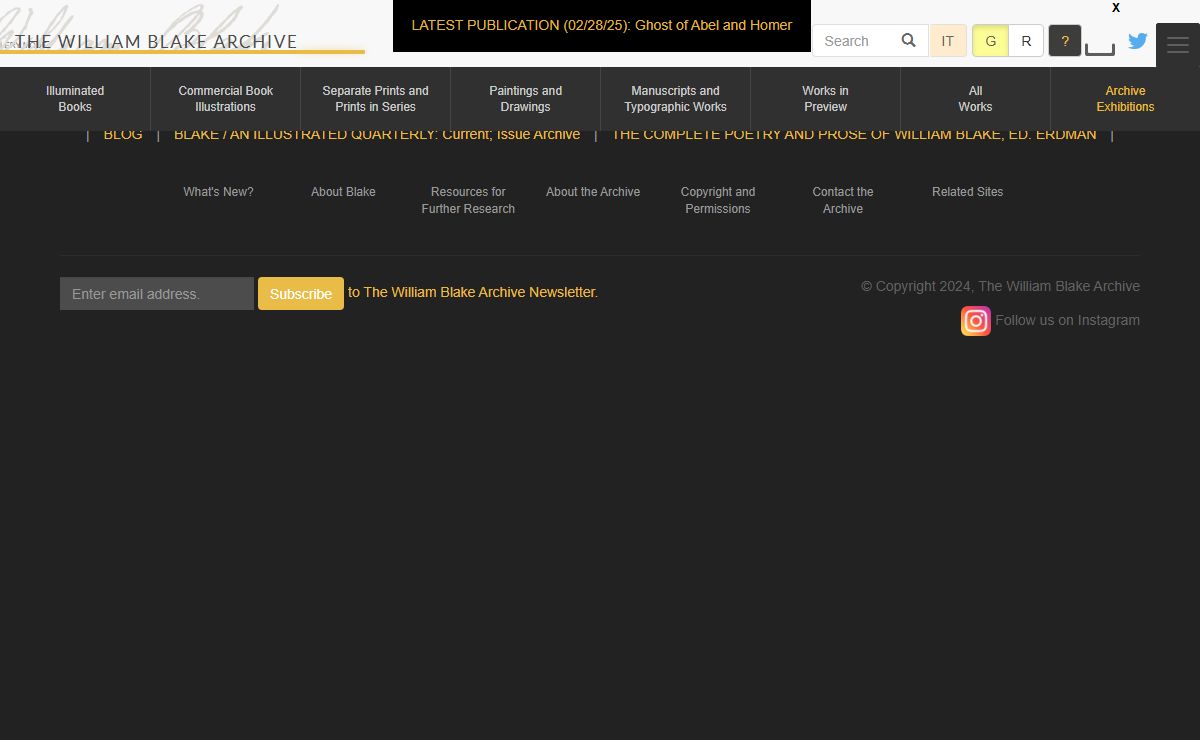The height and width of the screenshot is (740, 1200).
Task: Open the Ghost of Abel latest publication link
Action: (x=601, y=25)
